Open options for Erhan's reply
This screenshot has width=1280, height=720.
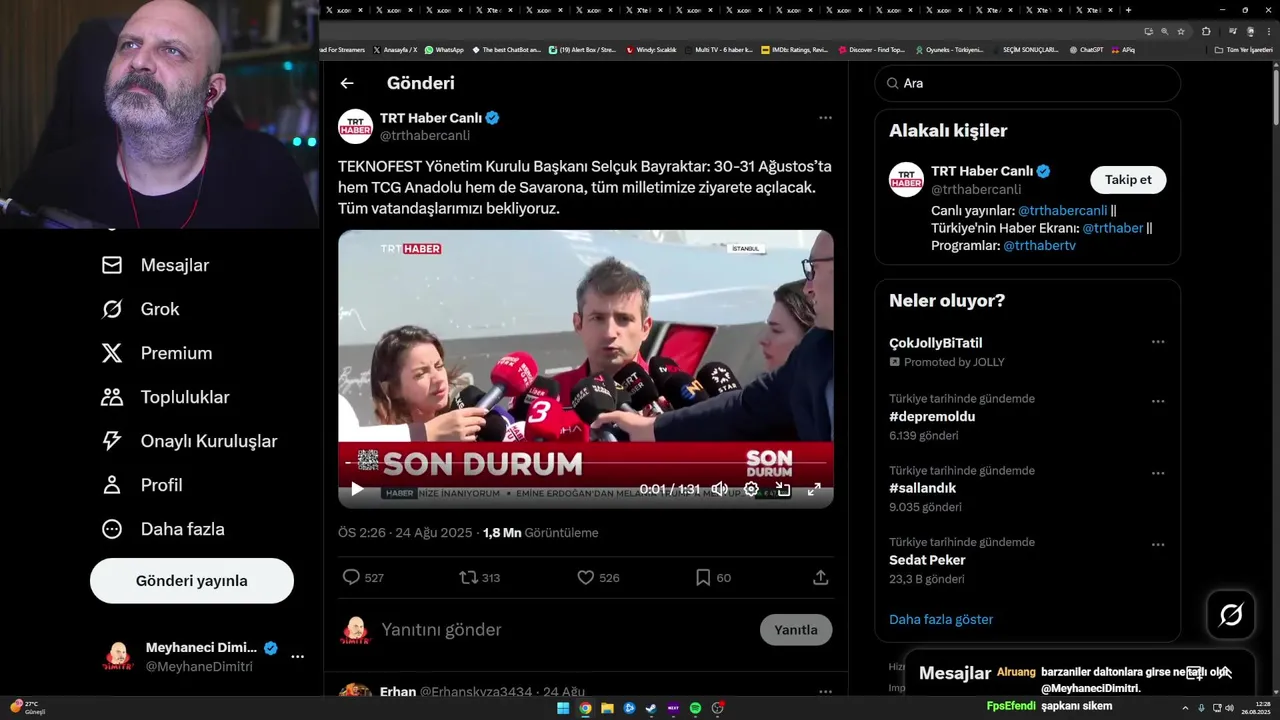(825, 692)
